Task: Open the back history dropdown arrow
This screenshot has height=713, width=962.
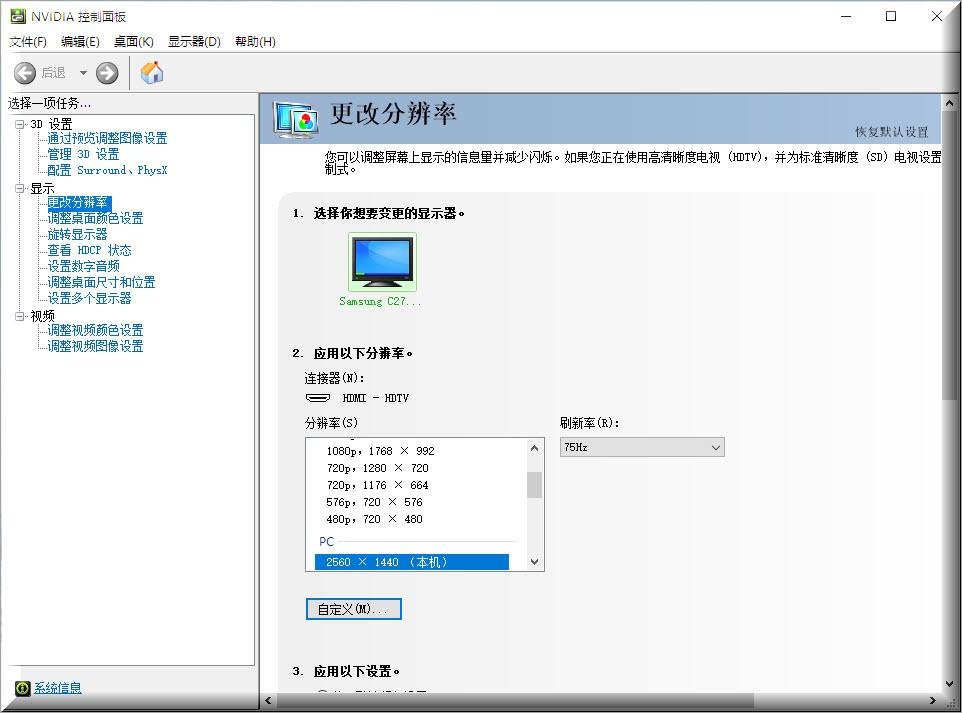Action: pyautogui.click(x=83, y=73)
